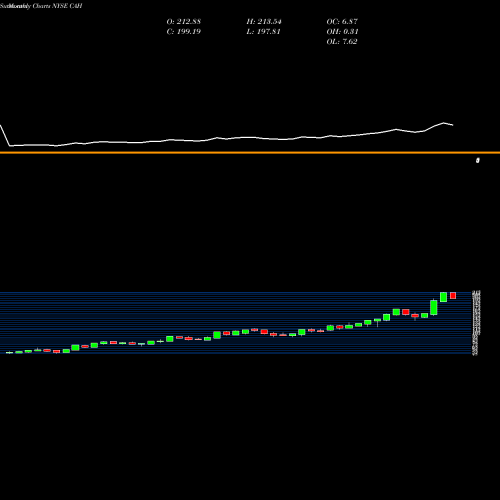The height and width of the screenshot is (500, 500).
Task: Click the 'OH: 0.31' readout
Action: point(342,32)
